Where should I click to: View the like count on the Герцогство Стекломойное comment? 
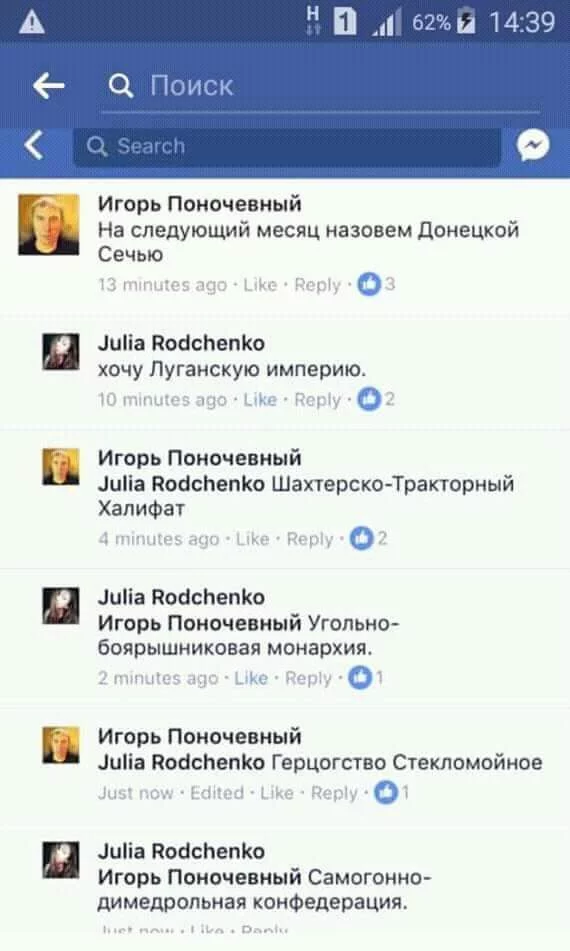[392, 792]
